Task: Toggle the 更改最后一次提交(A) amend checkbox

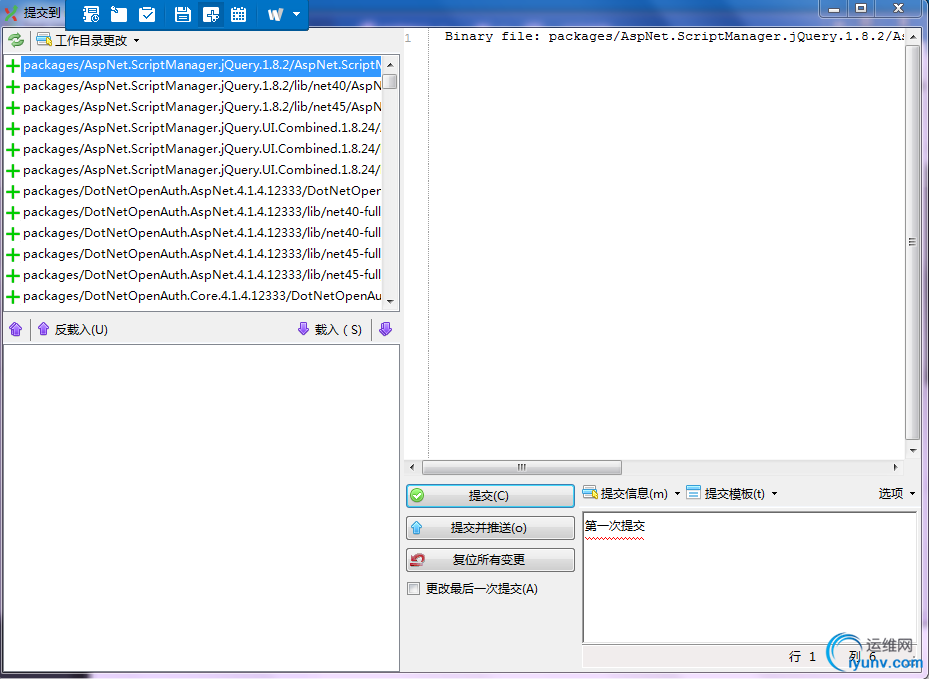Action: 414,589
